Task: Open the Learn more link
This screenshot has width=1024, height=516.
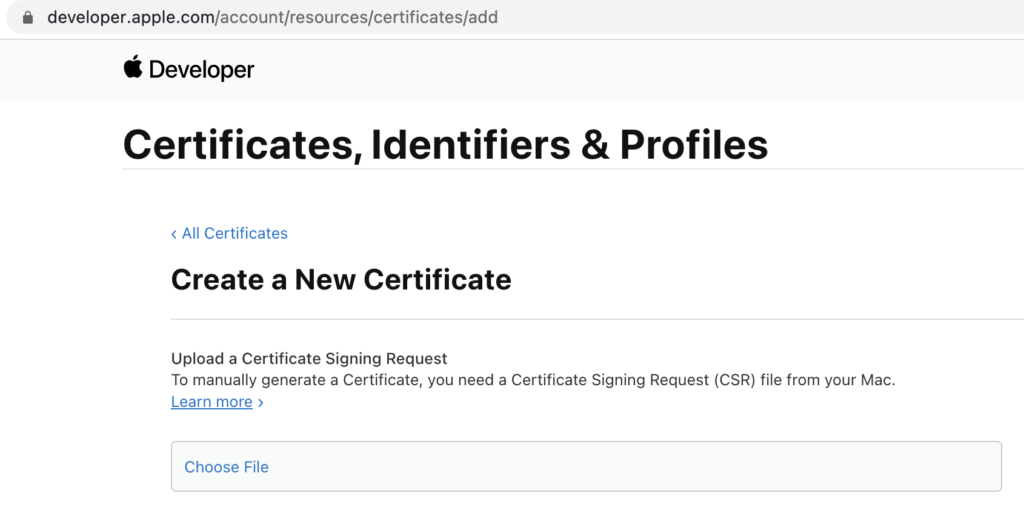Action: (x=212, y=402)
